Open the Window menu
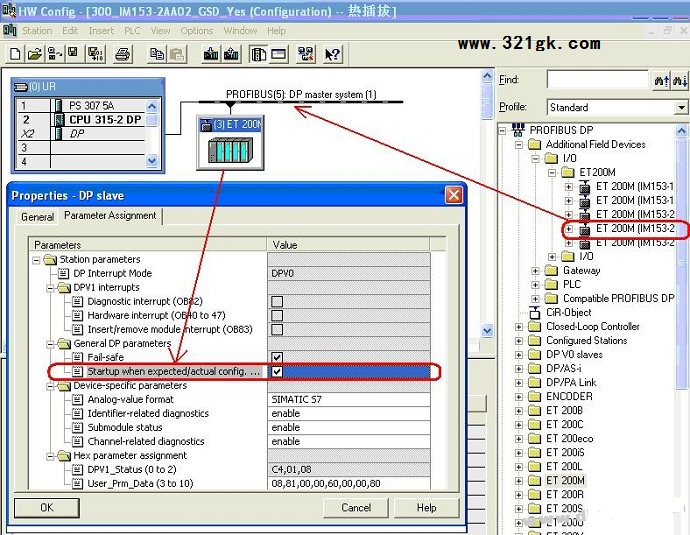This screenshot has height=535, width=690. tap(240, 31)
